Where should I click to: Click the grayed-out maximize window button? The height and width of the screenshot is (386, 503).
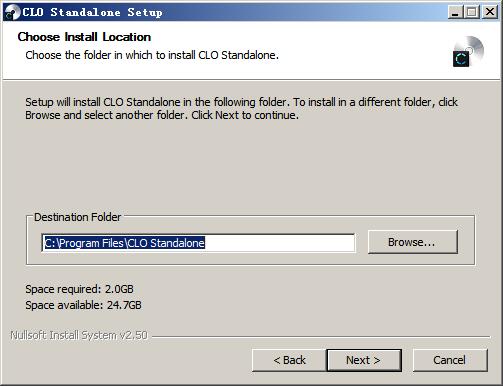[472, 12]
